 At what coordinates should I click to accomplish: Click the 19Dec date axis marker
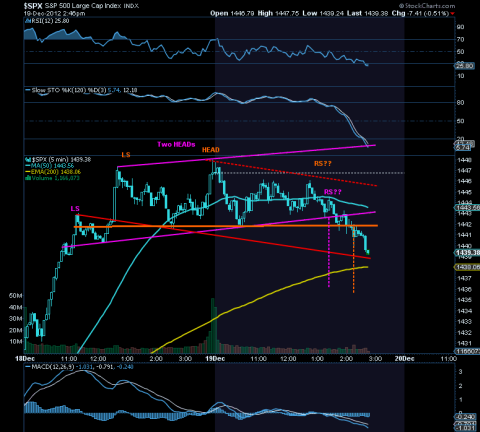coord(215,359)
